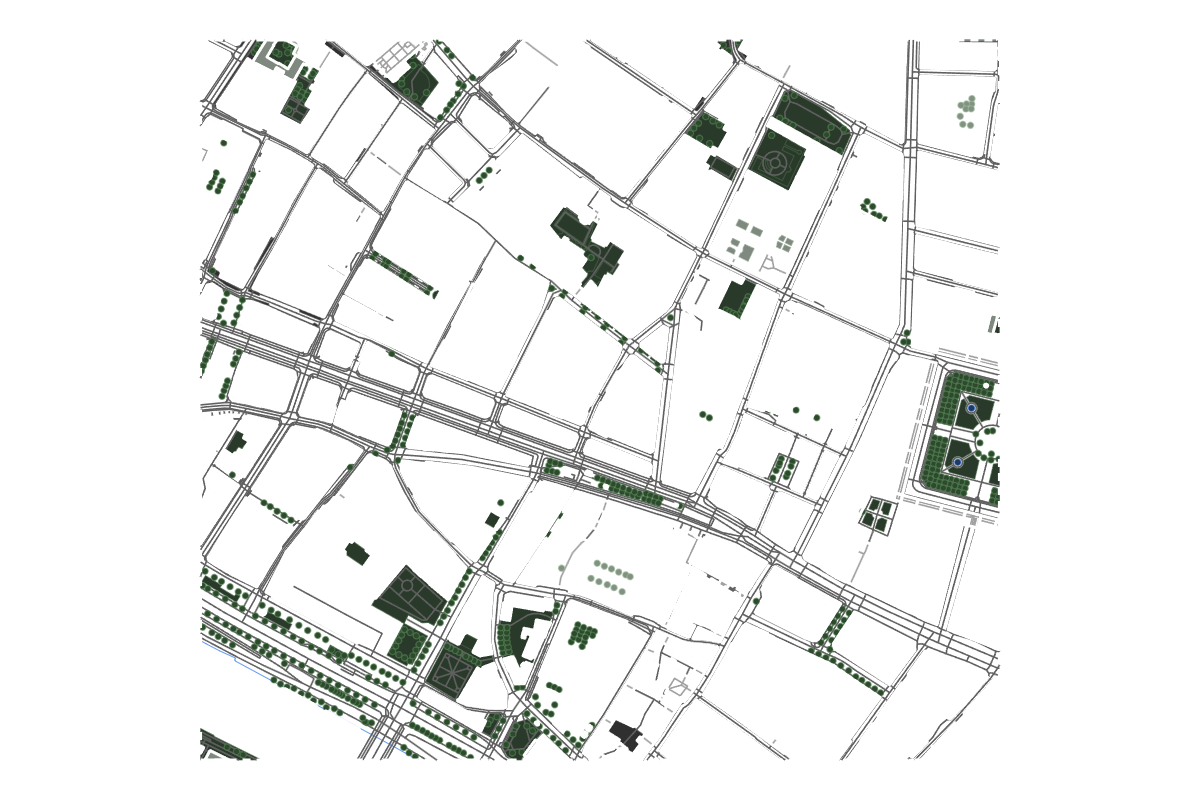The width and height of the screenshot is (1200, 800).
Task: Select the cluster of gray squares
Action: pos(759,240)
